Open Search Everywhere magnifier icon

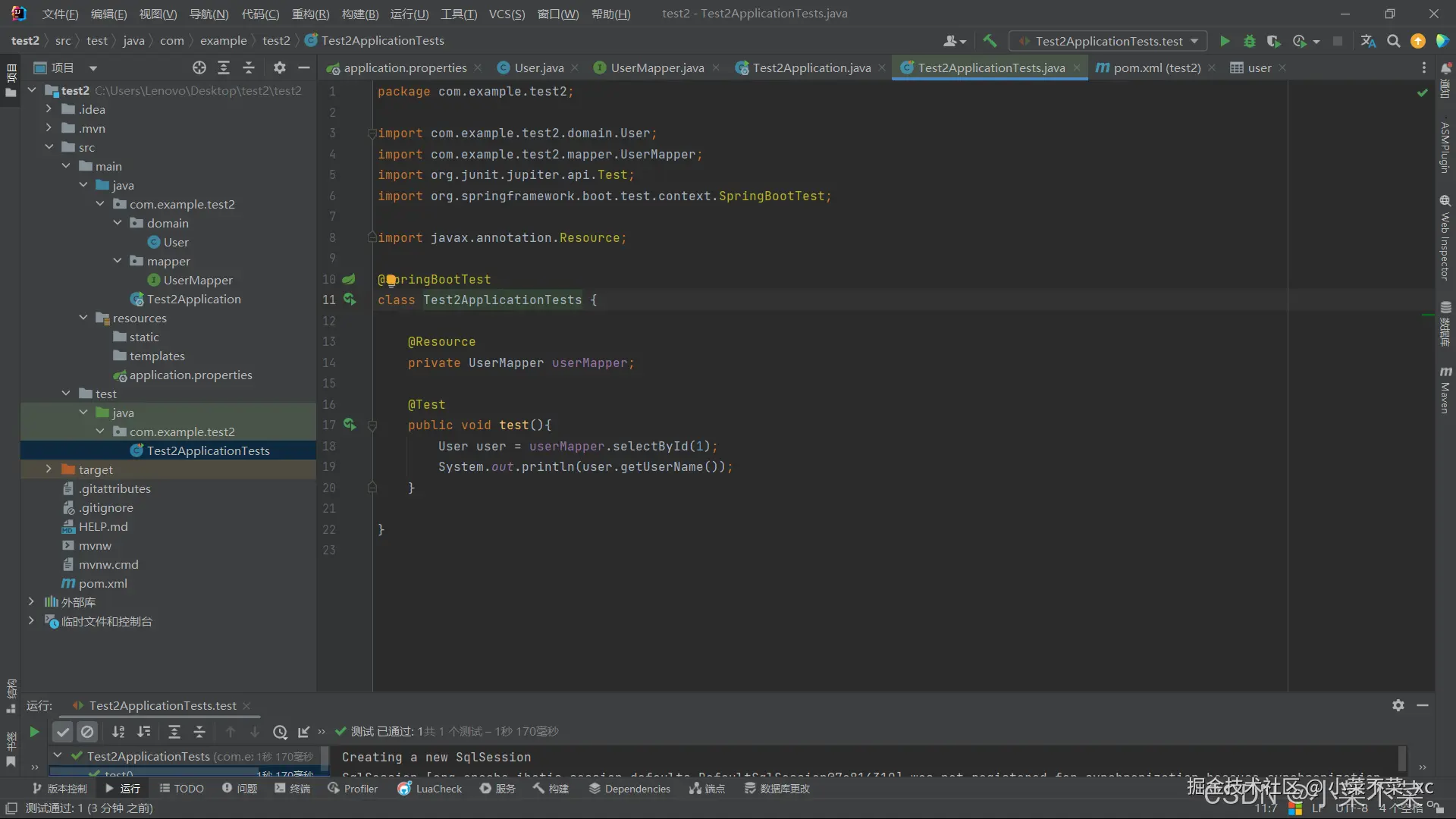pyautogui.click(x=1393, y=41)
